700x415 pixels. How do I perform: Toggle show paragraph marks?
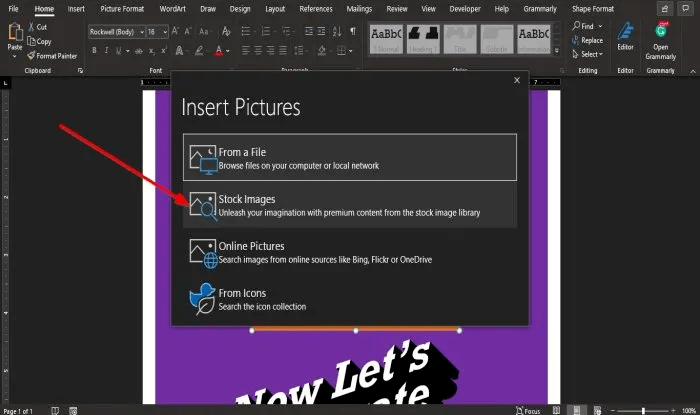pyautogui.click(x=353, y=31)
